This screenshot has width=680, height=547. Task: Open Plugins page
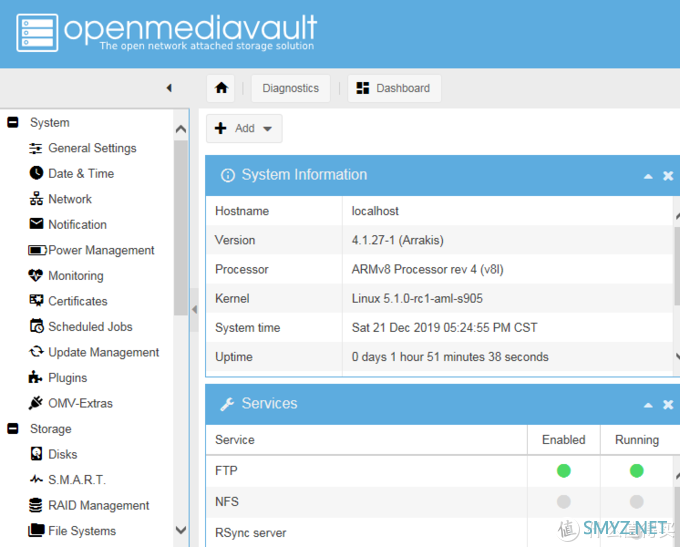coord(68,378)
